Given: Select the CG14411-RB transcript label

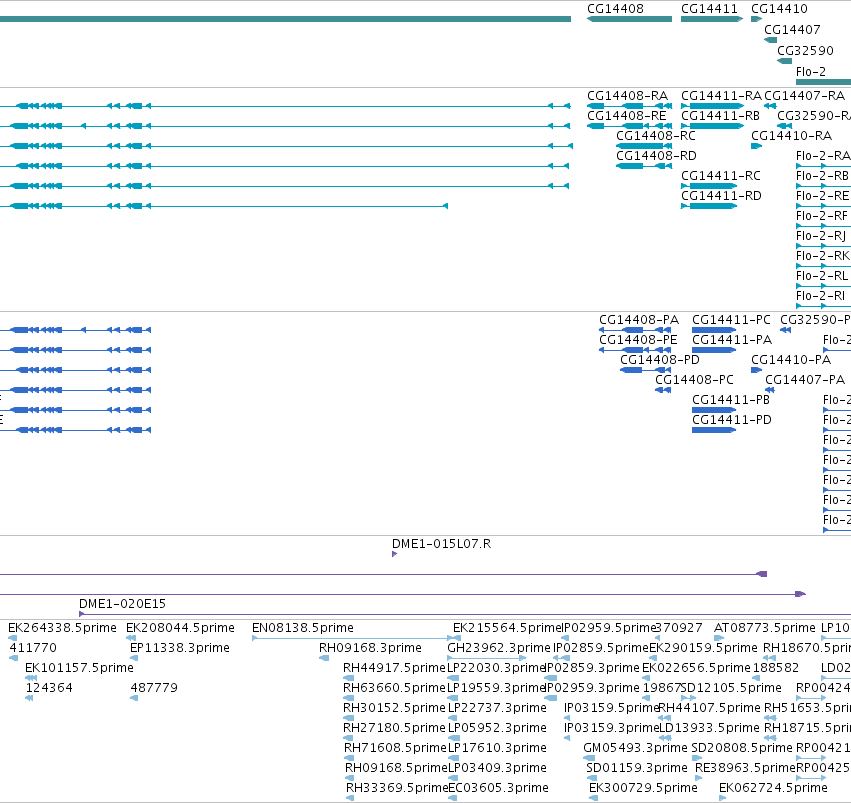Looking at the screenshot, I should coord(720,116).
